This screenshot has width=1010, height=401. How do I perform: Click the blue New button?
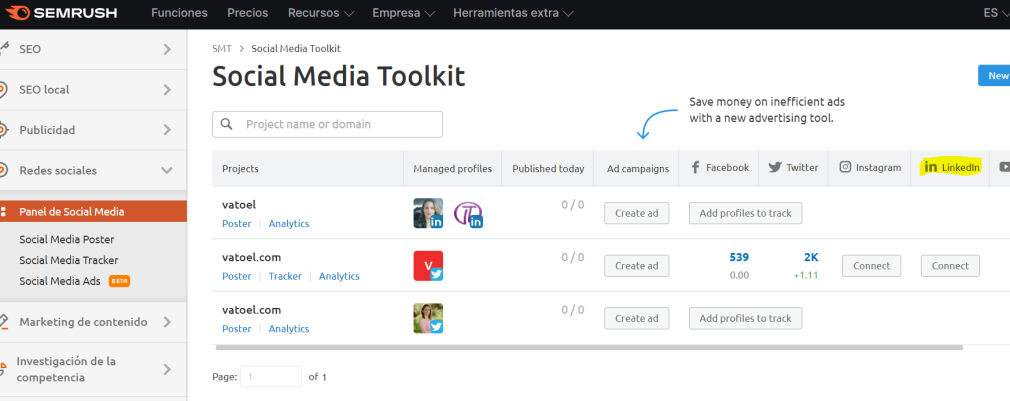tap(994, 75)
